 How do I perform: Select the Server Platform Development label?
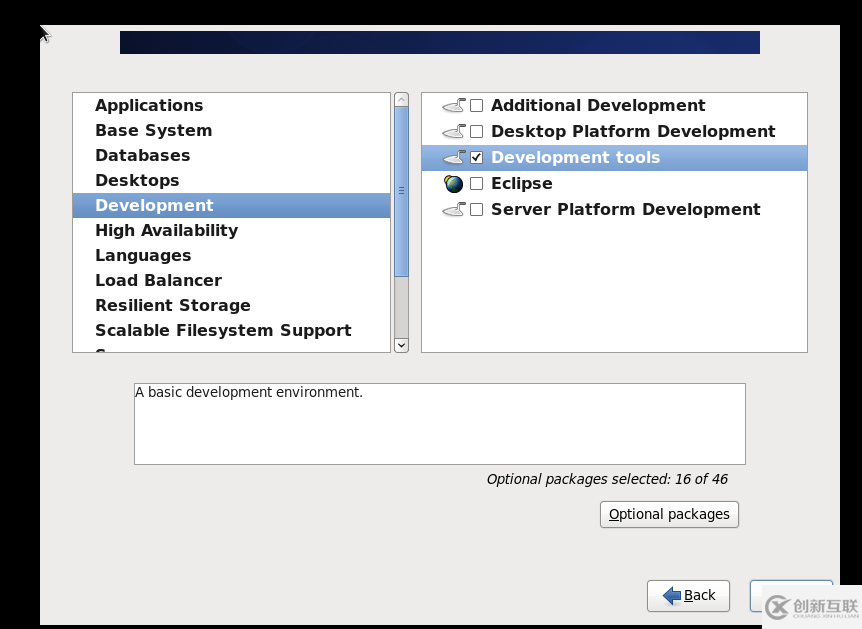pyautogui.click(x=626, y=209)
